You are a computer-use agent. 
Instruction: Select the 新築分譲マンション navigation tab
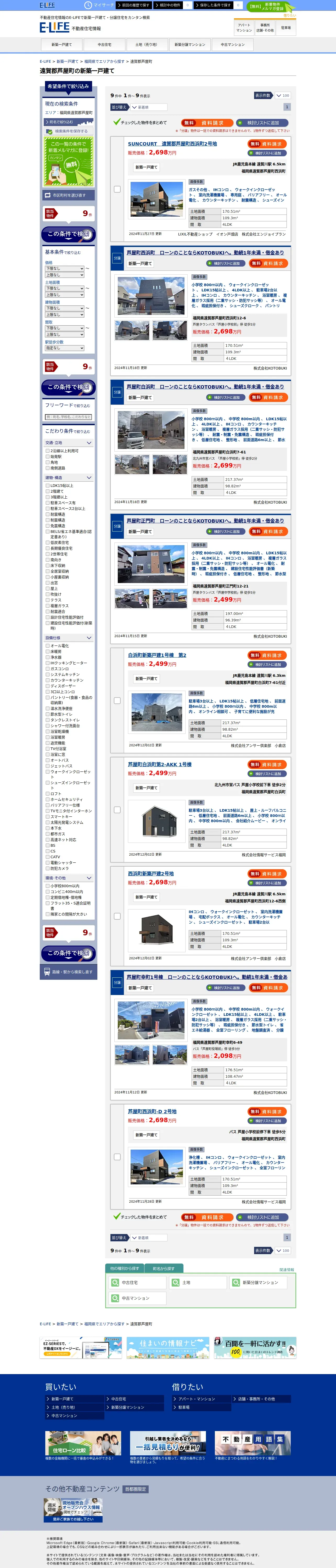190,44
